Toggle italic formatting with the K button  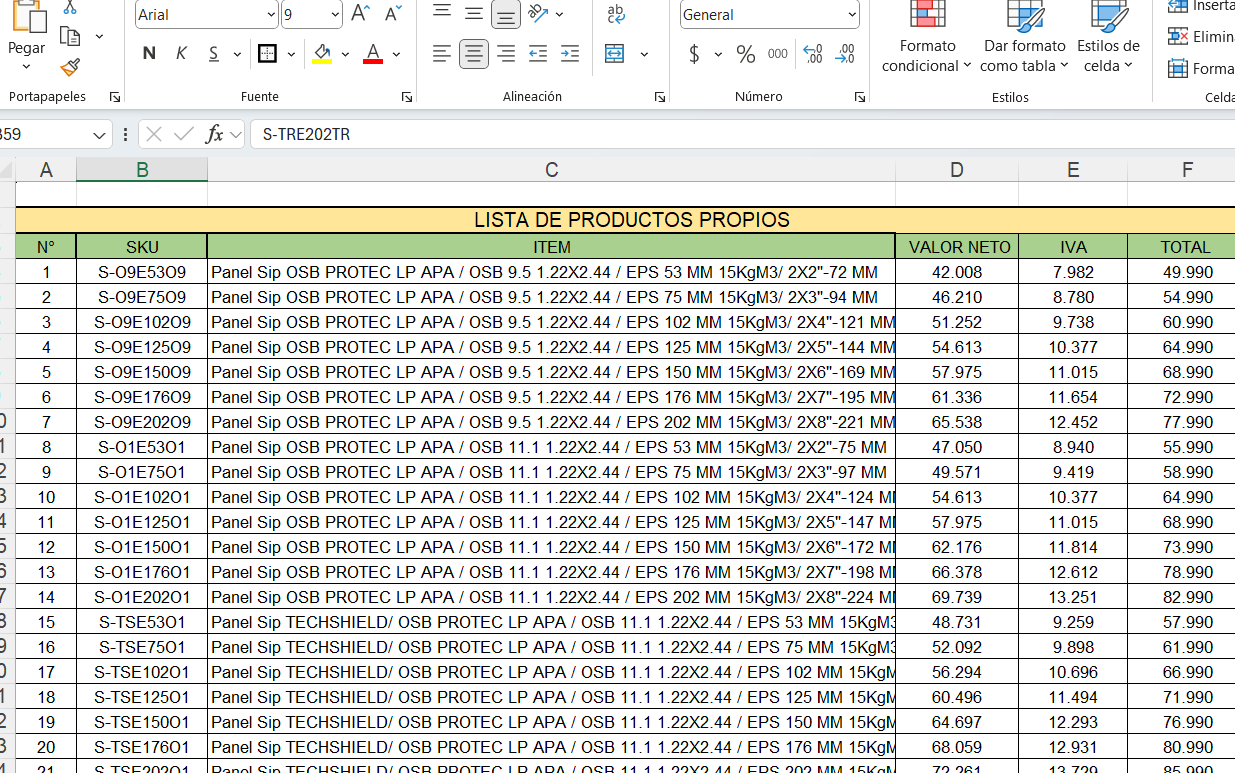pyautogui.click(x=181, y=54)
